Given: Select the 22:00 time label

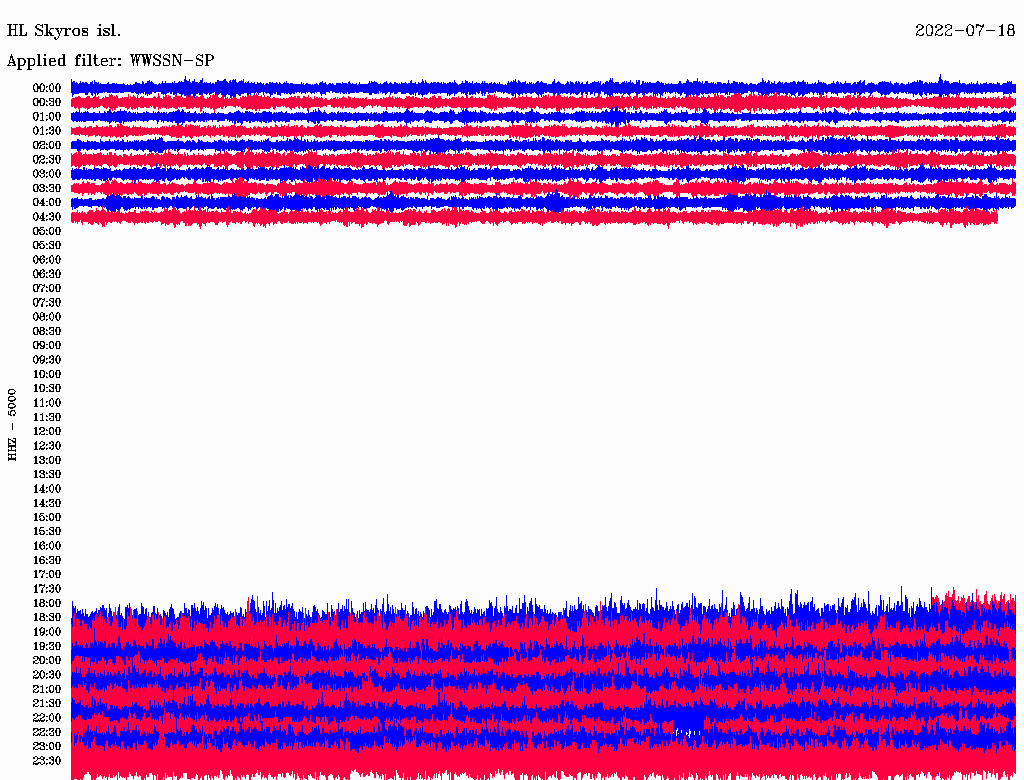Looking at the screenshot, I should coord(47,718).
